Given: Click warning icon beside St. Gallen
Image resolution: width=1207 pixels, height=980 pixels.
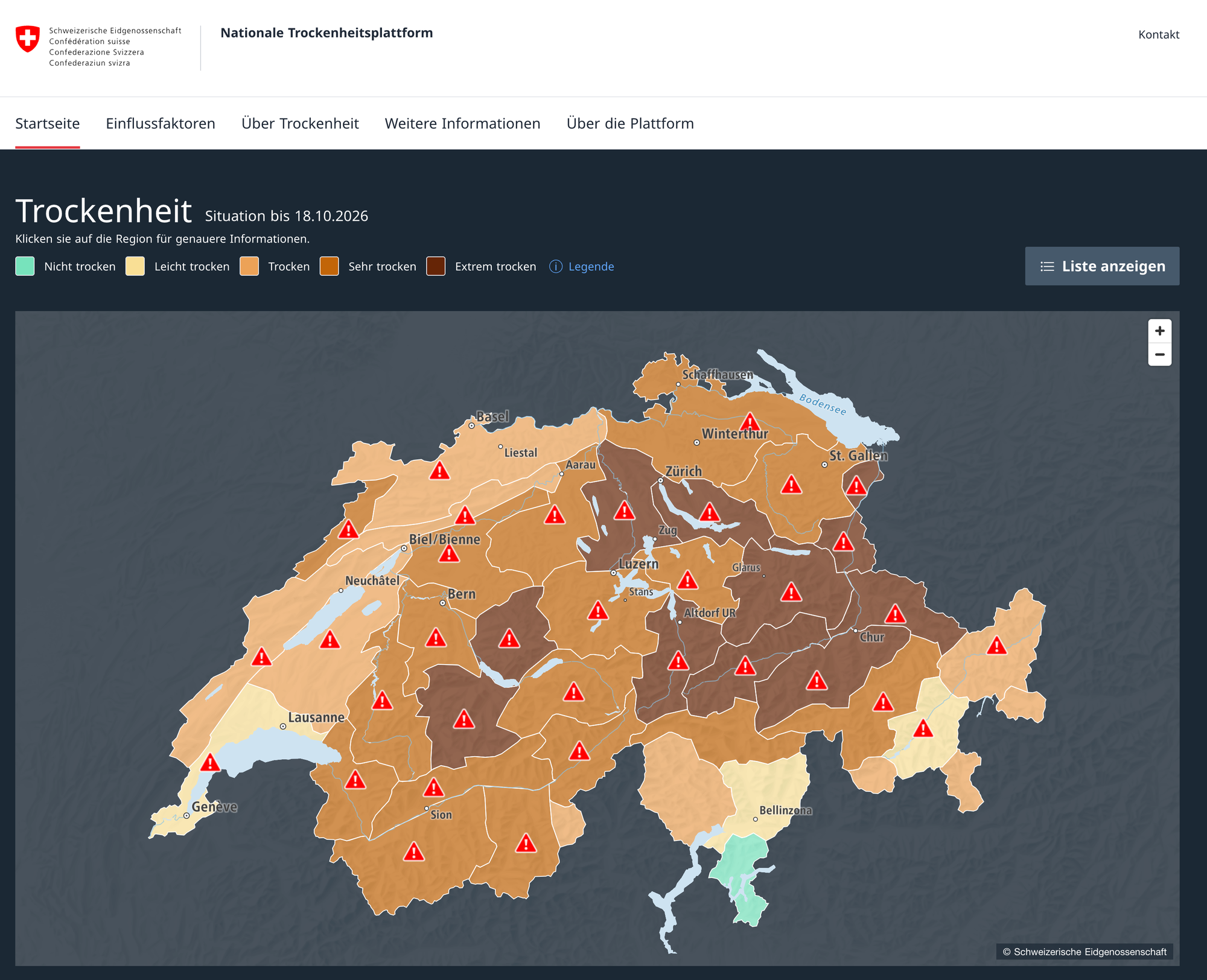Looking at the screenshot, I should tap(856, 485).
